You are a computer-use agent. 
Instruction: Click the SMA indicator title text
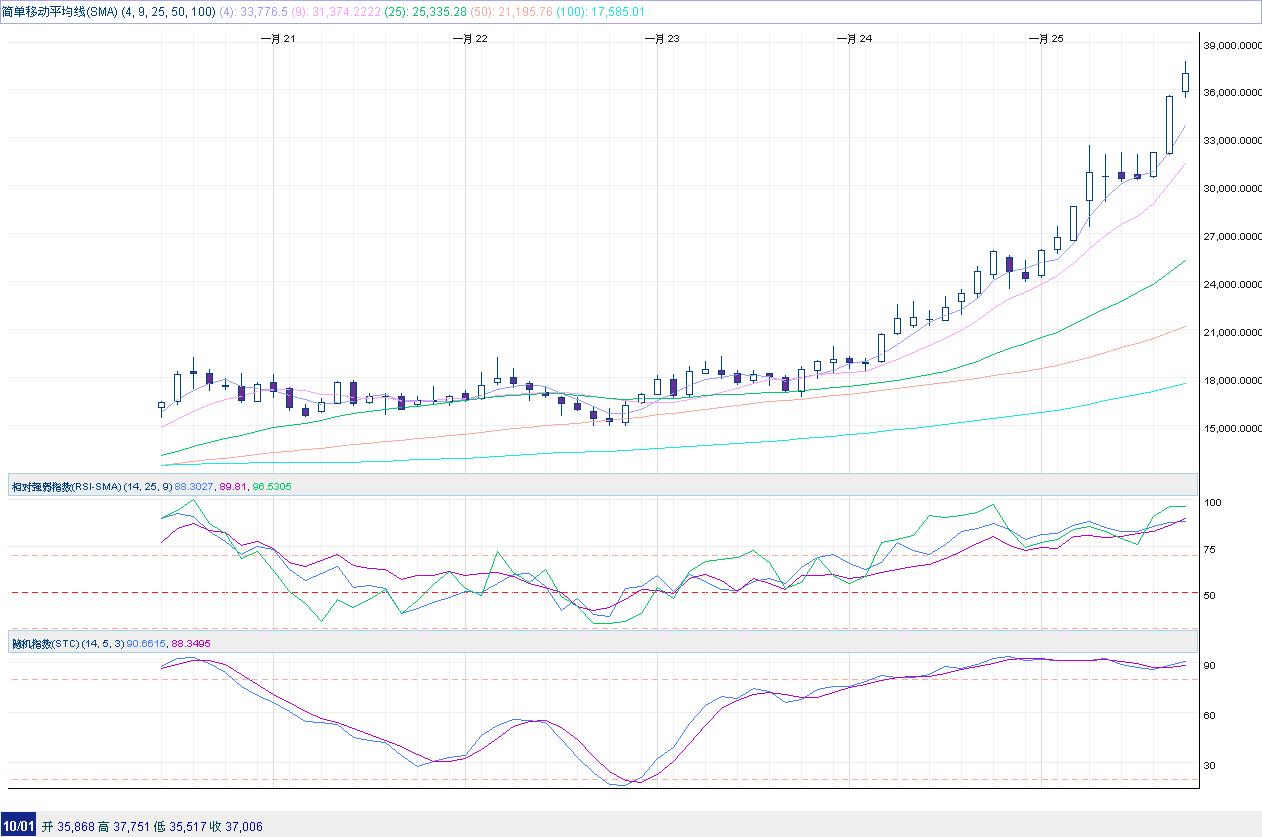pos(60,11)
